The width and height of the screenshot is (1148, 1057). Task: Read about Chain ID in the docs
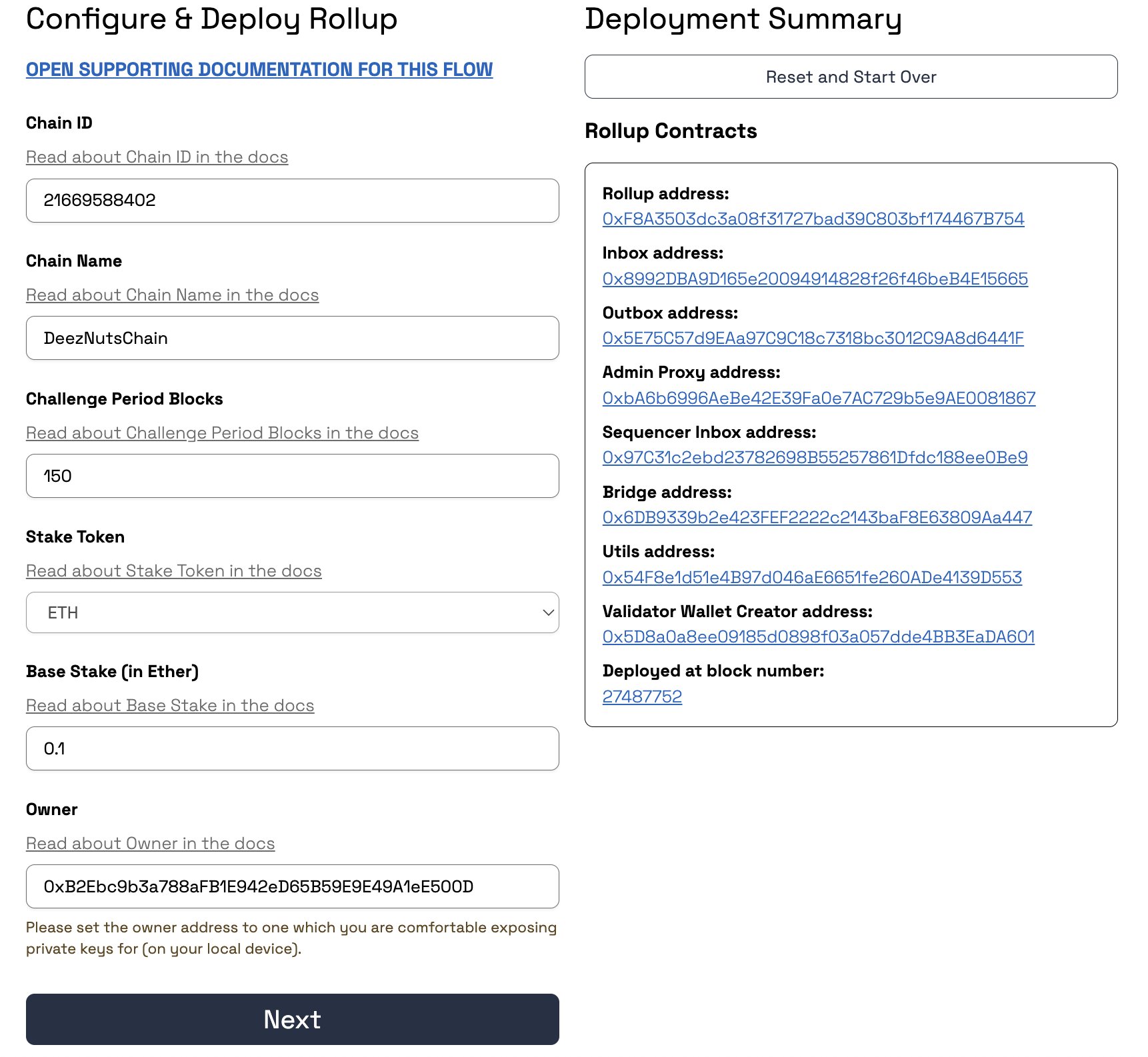(x=157, y=157)
